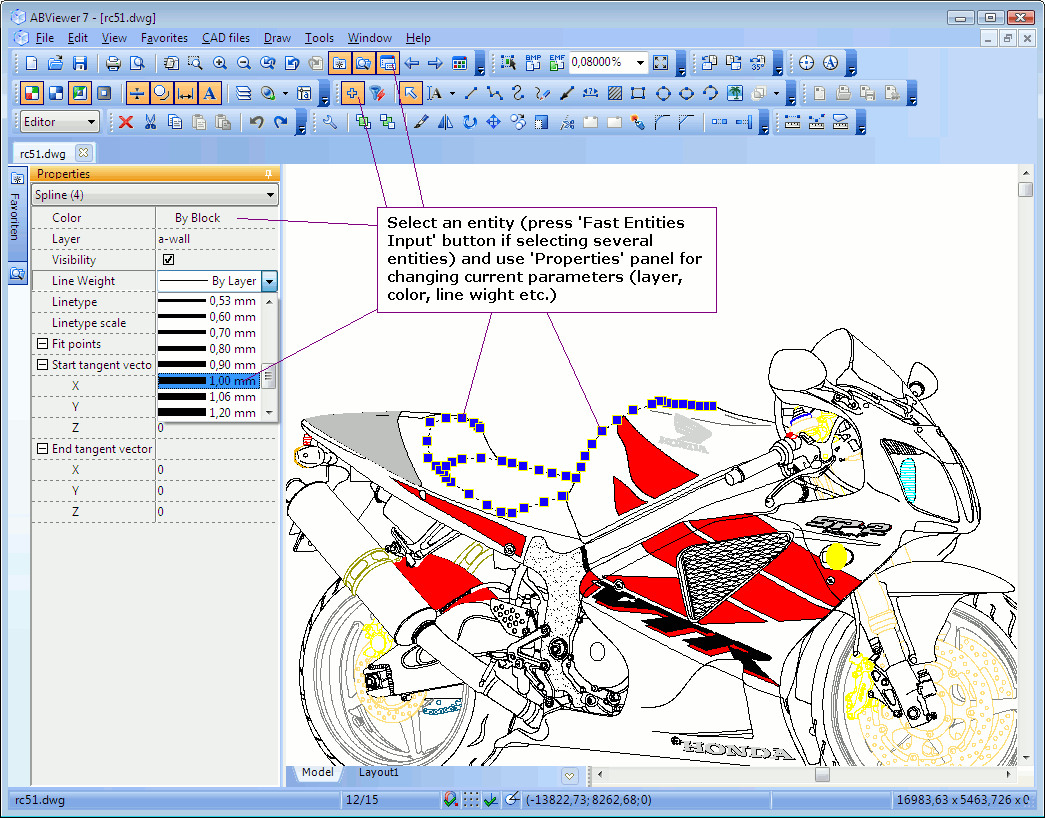
Task: Choose the Rectangle drawing tool
Action: tap(638, 93)
